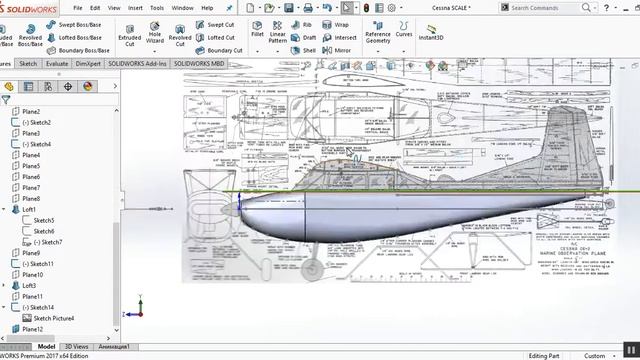Expand the Reference Geometry dropdown arrow
Image resolution: width=640 pixels, height=360 pixels.
pos(378,51)
